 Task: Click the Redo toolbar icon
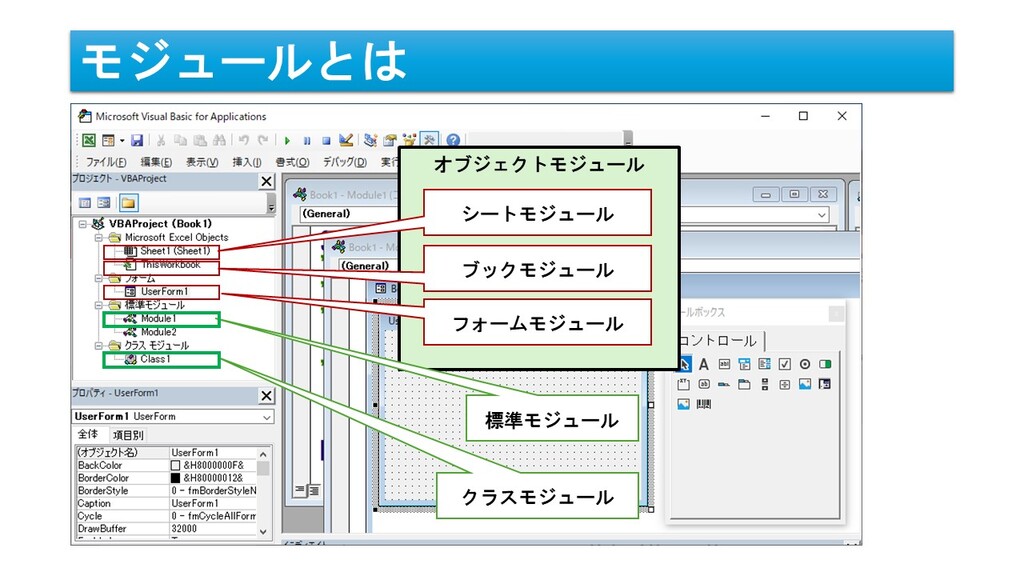(263, 140)
